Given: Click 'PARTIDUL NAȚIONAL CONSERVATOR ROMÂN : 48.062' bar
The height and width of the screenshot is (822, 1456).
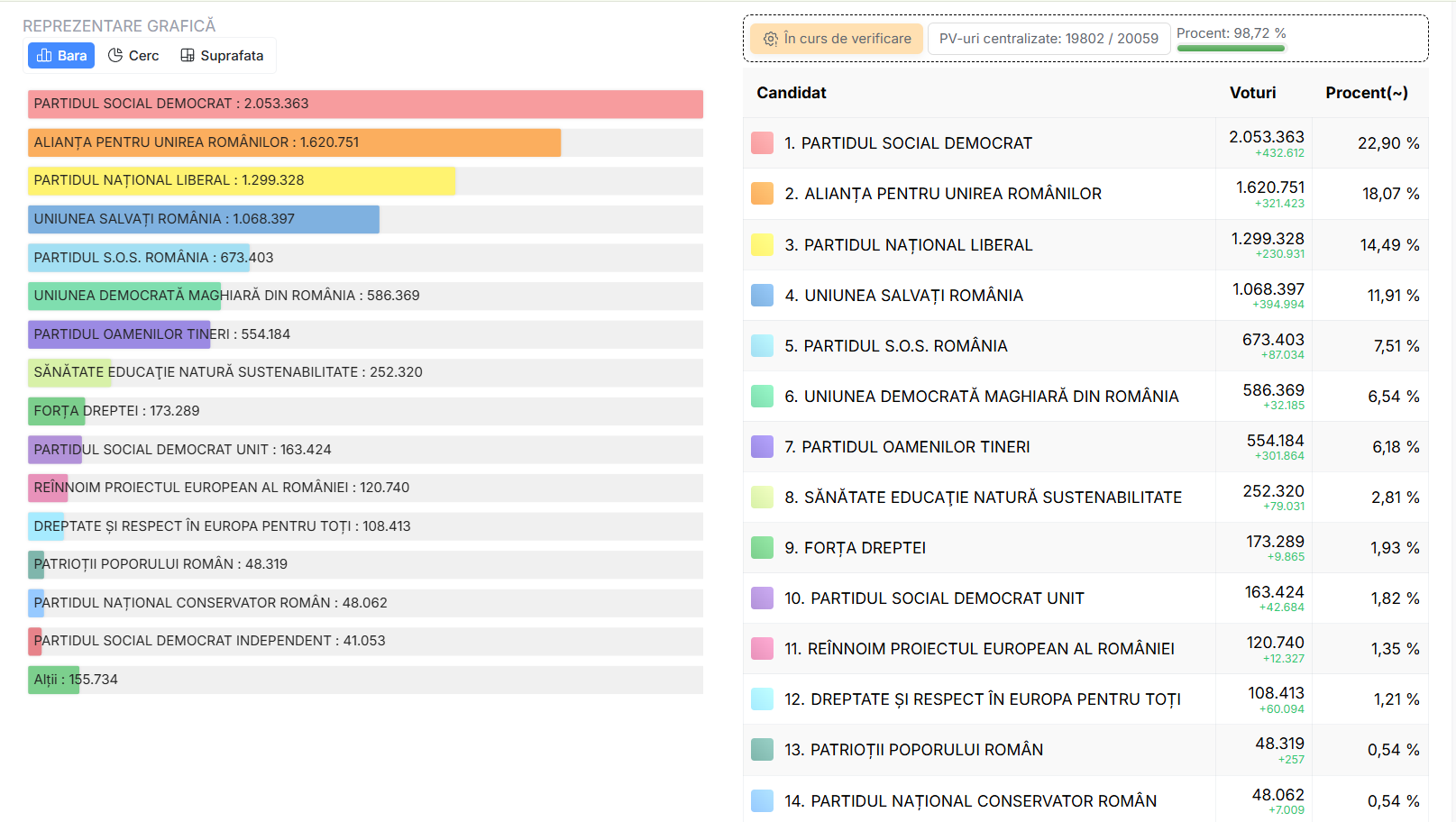Looking at the screenshot, I should tap(36, 603).
